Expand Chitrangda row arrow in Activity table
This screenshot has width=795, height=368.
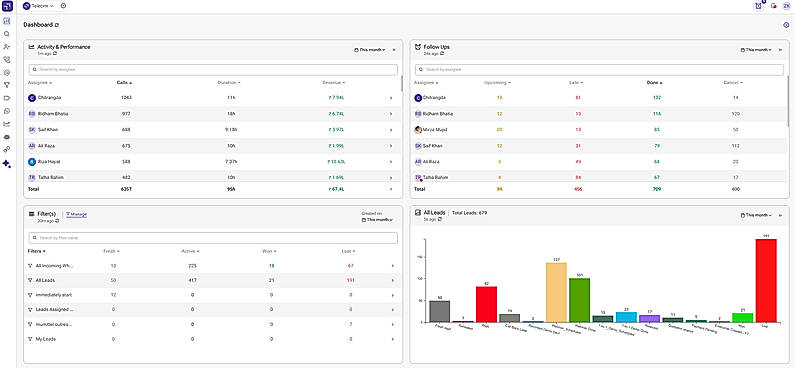(391, 98)
